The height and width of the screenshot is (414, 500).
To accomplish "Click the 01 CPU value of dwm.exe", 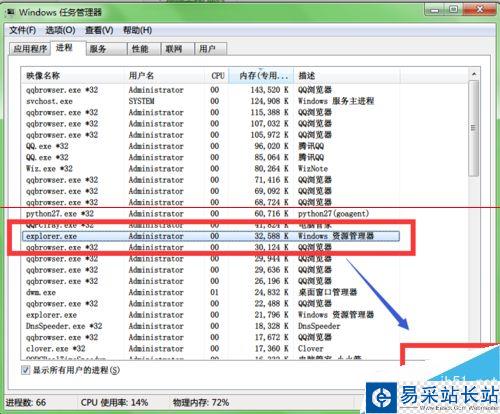I will [215, 292].
